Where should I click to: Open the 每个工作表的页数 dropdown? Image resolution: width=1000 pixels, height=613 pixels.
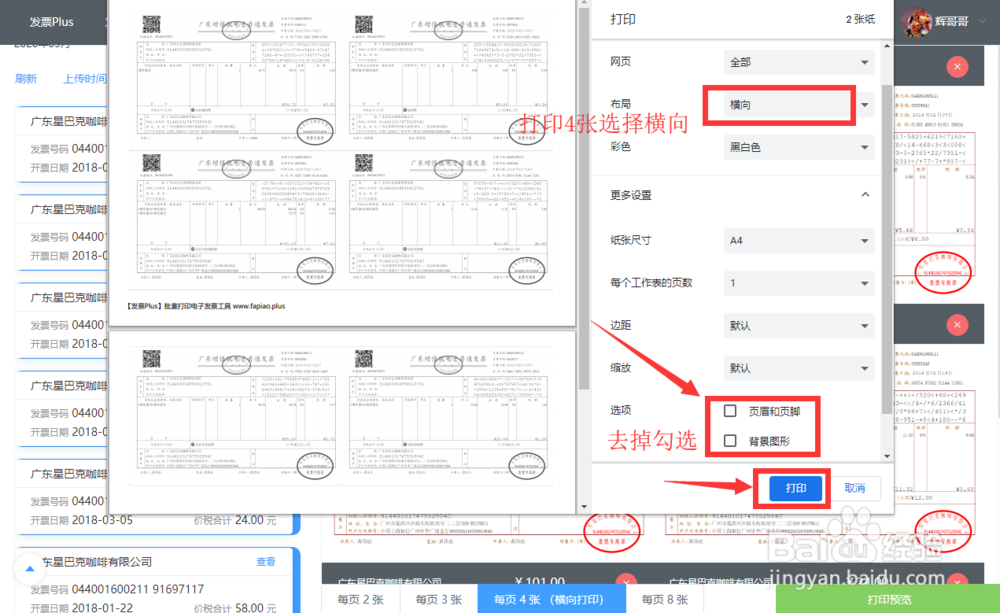click(798, 283)
